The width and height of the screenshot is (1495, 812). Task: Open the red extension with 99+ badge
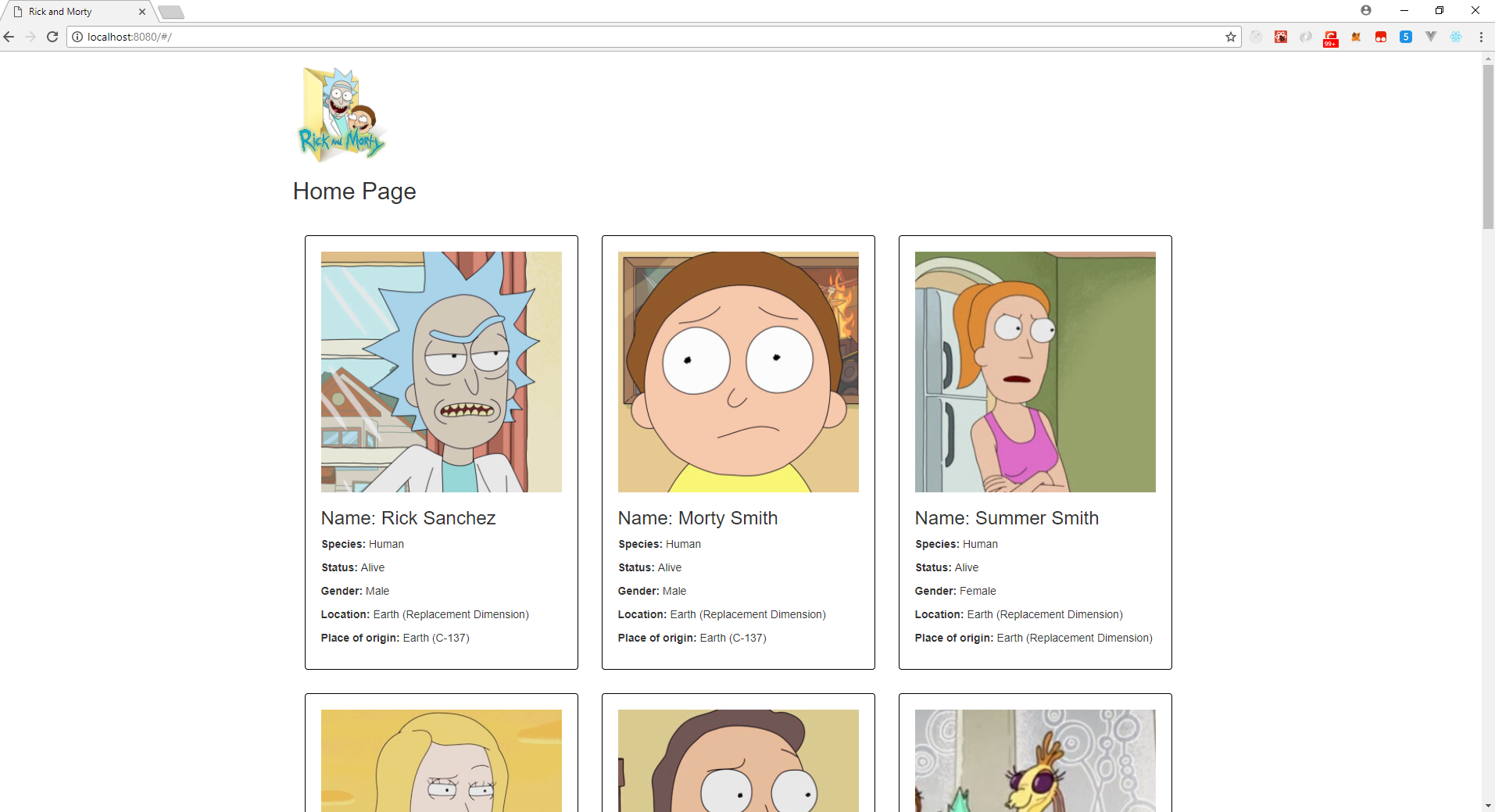coord(1331,38)
